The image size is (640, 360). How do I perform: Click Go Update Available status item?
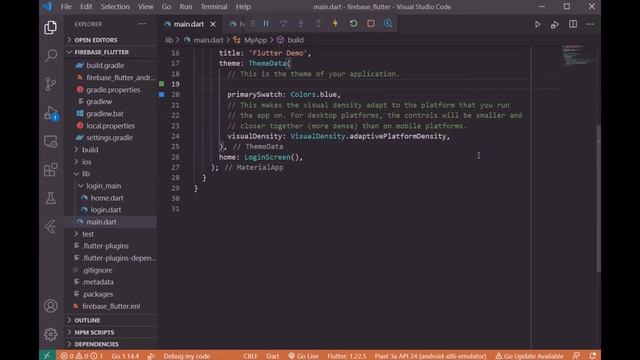pyautogui.click(x=529, y=356)
